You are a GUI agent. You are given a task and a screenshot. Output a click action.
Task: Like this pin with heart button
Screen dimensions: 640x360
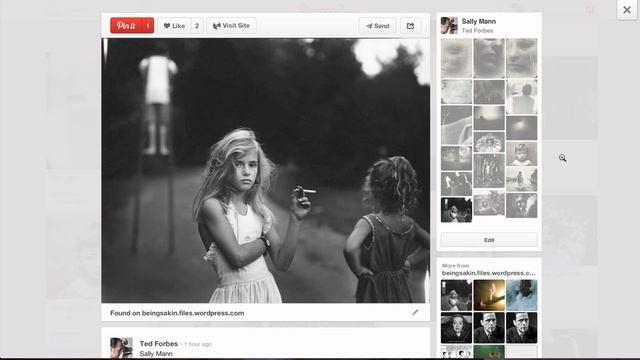tap(174, 26)
